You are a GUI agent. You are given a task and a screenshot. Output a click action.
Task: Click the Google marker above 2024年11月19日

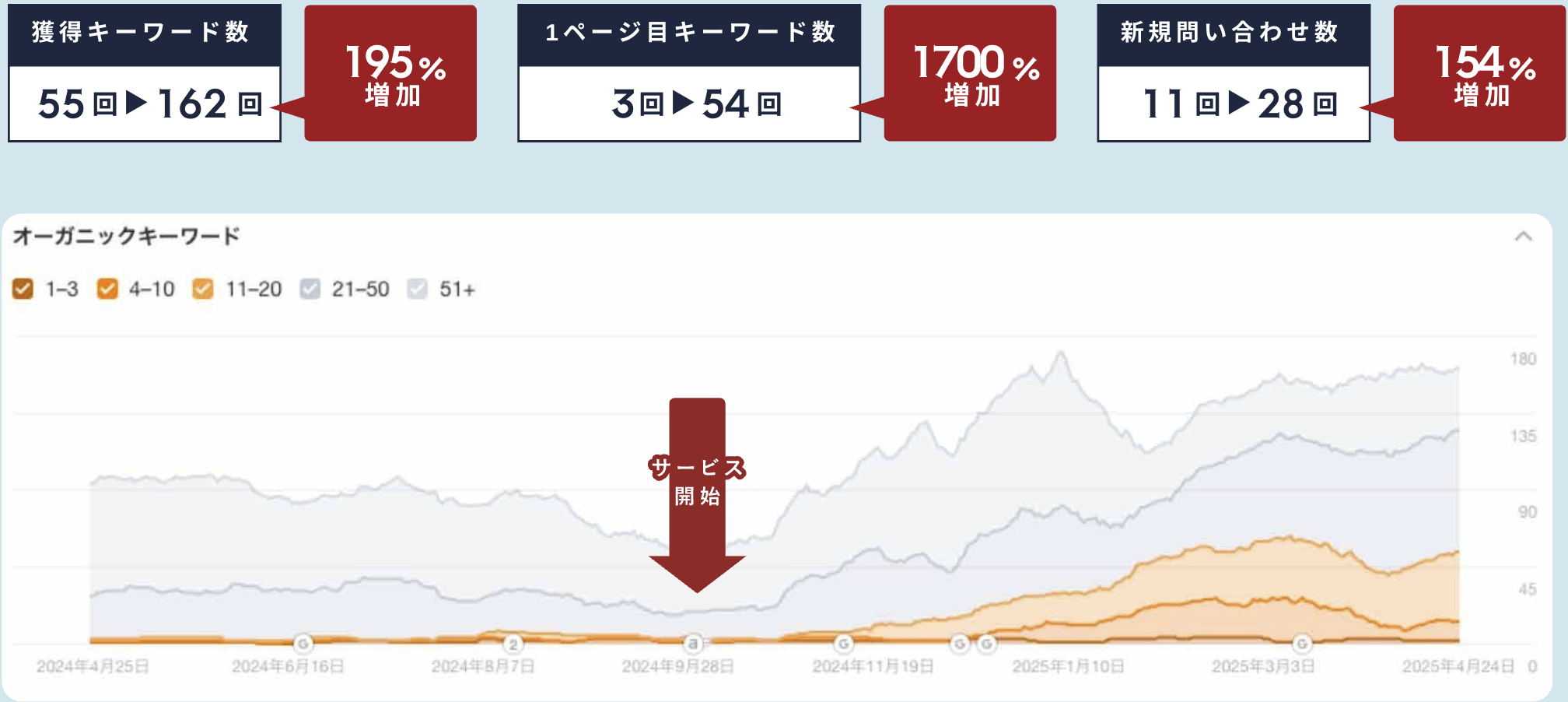click(x=843, y=644)
